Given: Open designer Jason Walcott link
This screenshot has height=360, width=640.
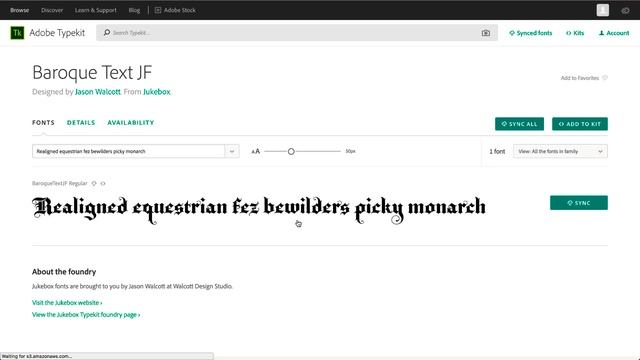Looking at the screenshot, I should (98, 92).
